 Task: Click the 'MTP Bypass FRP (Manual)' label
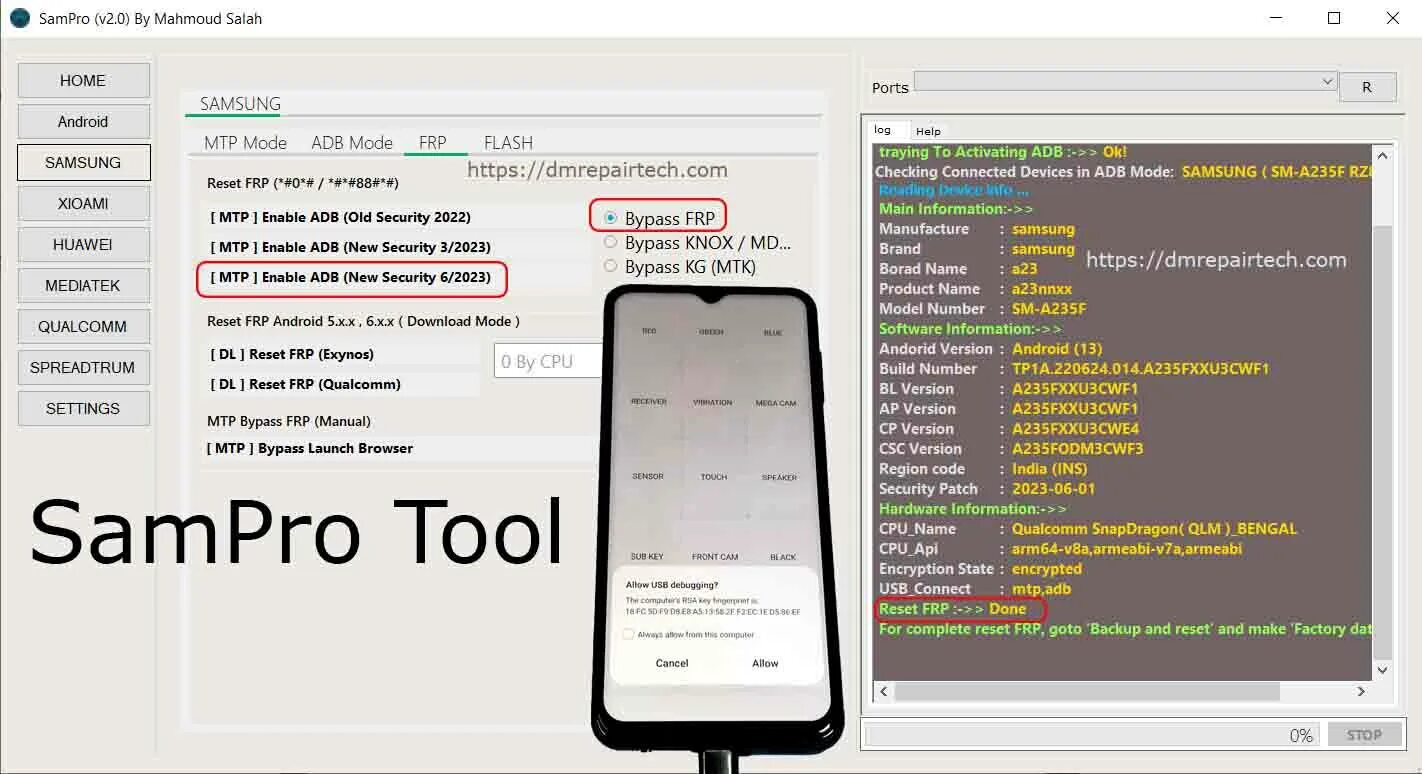point(289,421)
